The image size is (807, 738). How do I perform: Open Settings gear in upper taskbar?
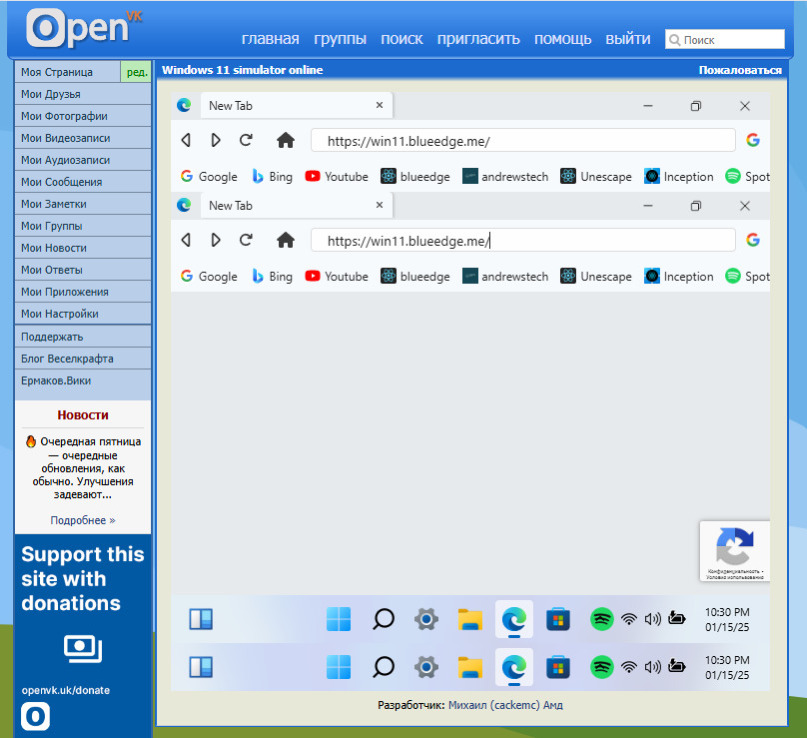(426, 619)
